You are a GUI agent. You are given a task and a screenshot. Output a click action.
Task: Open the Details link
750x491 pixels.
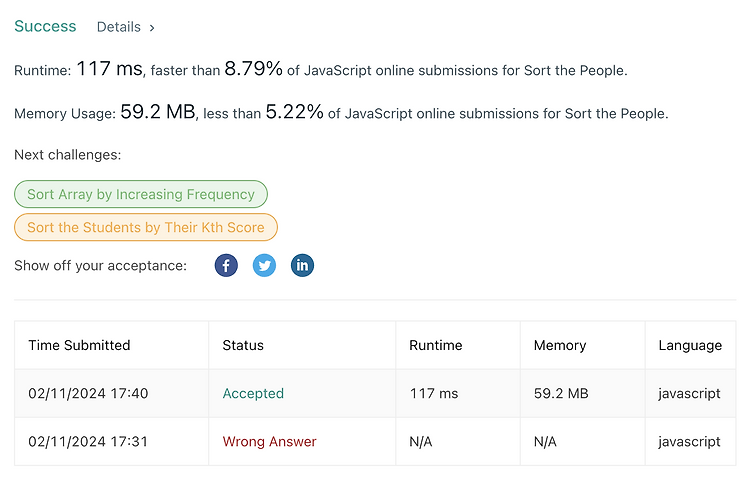click(x=119, y=27)
